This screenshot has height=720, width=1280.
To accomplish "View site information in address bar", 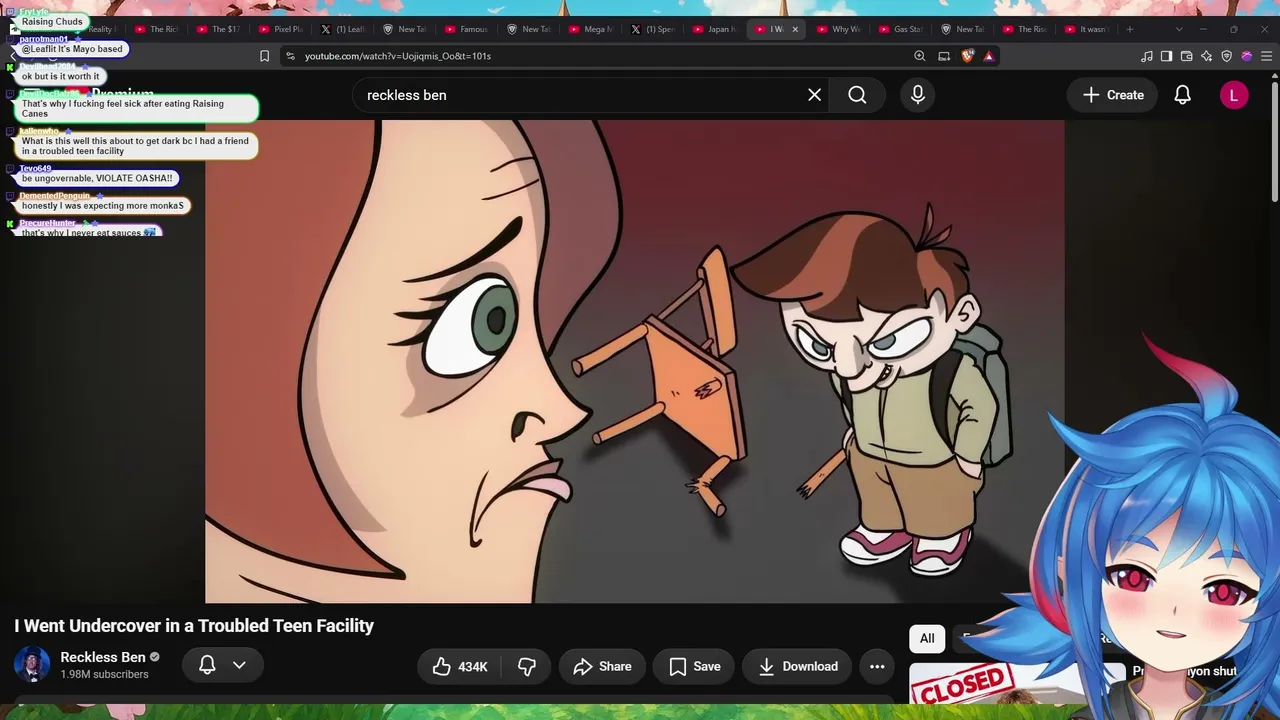I will click(x=289, y=56).
